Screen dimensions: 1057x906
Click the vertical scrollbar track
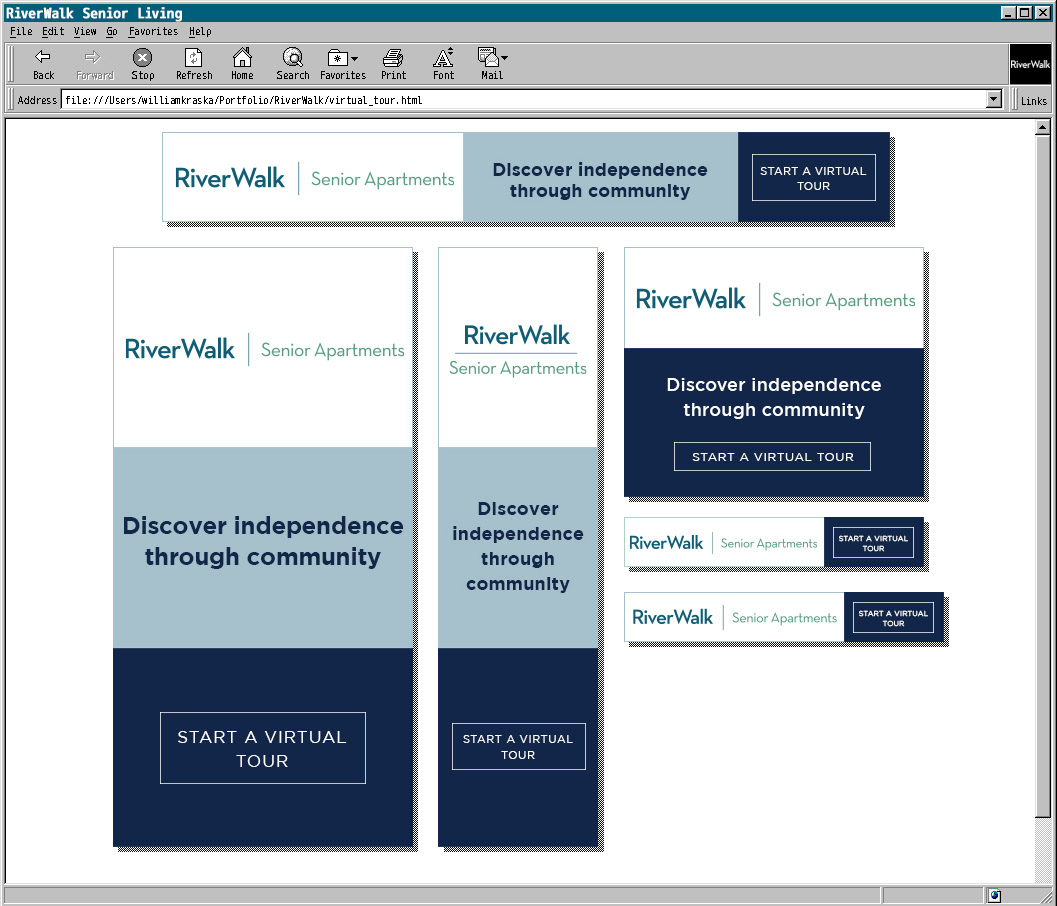(1042, 849)
